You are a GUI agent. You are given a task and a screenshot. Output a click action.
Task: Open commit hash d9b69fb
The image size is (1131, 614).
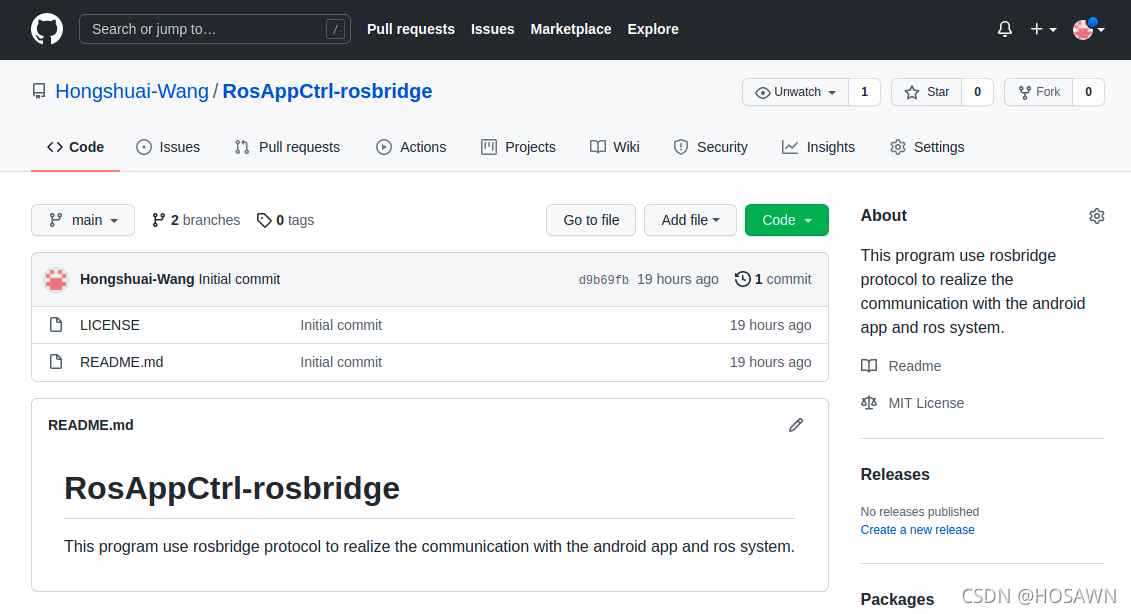(604, 280)
